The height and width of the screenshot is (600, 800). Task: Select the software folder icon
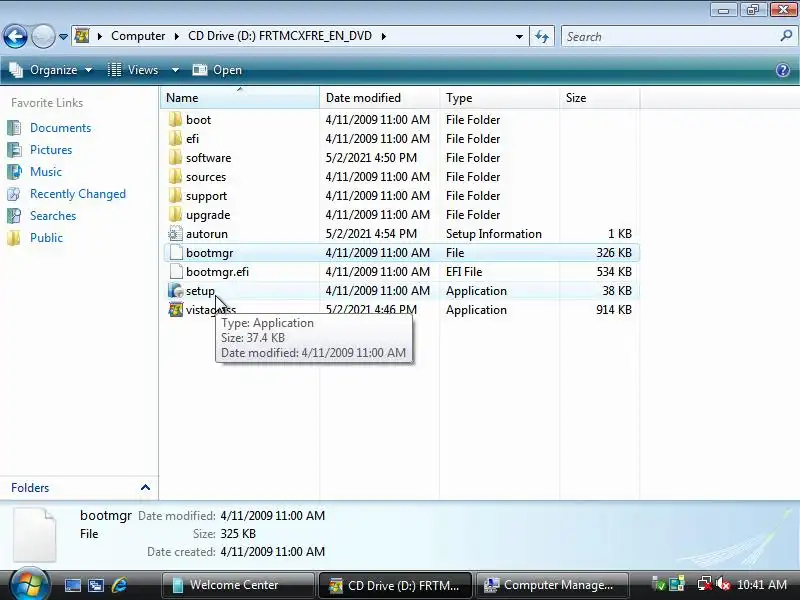click(175, 157)
